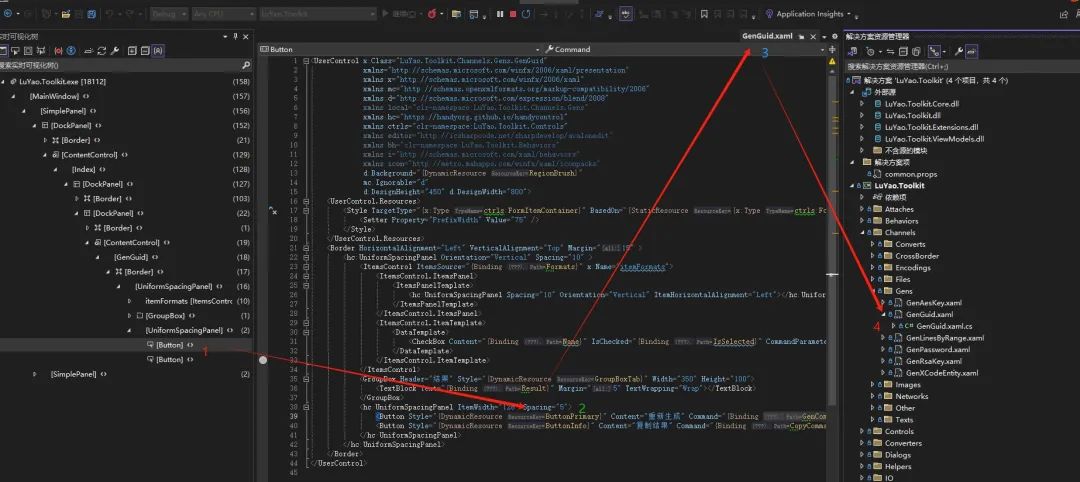
Task: Click the Application Insights toolbar button label
Action: [809, 14]
